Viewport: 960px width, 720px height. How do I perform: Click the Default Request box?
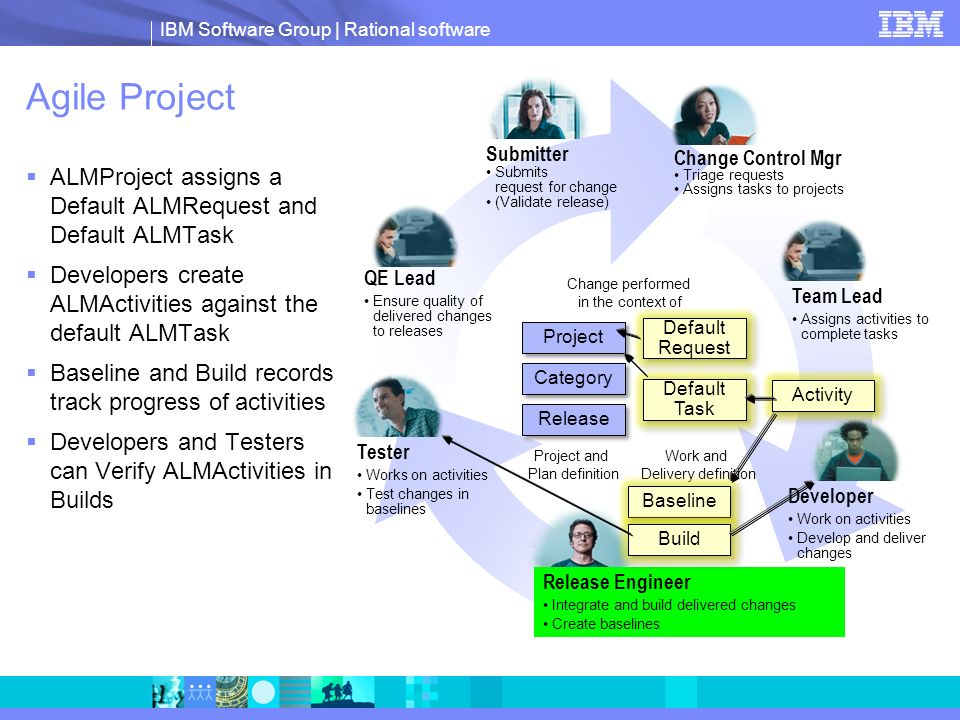(694, 338)
